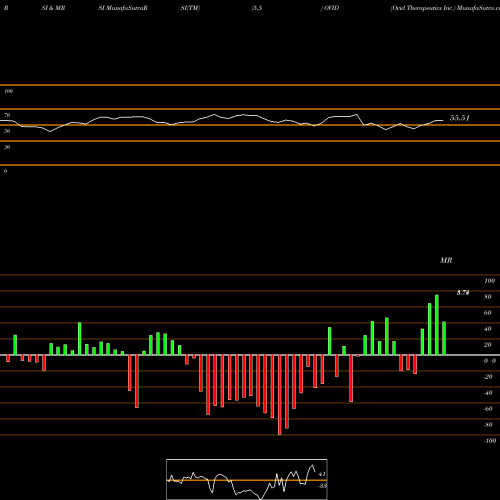Click the -40 label on MR axis
Image resolution: width=500 pixels, height=500 pixels.
click(x=488, y=393)
